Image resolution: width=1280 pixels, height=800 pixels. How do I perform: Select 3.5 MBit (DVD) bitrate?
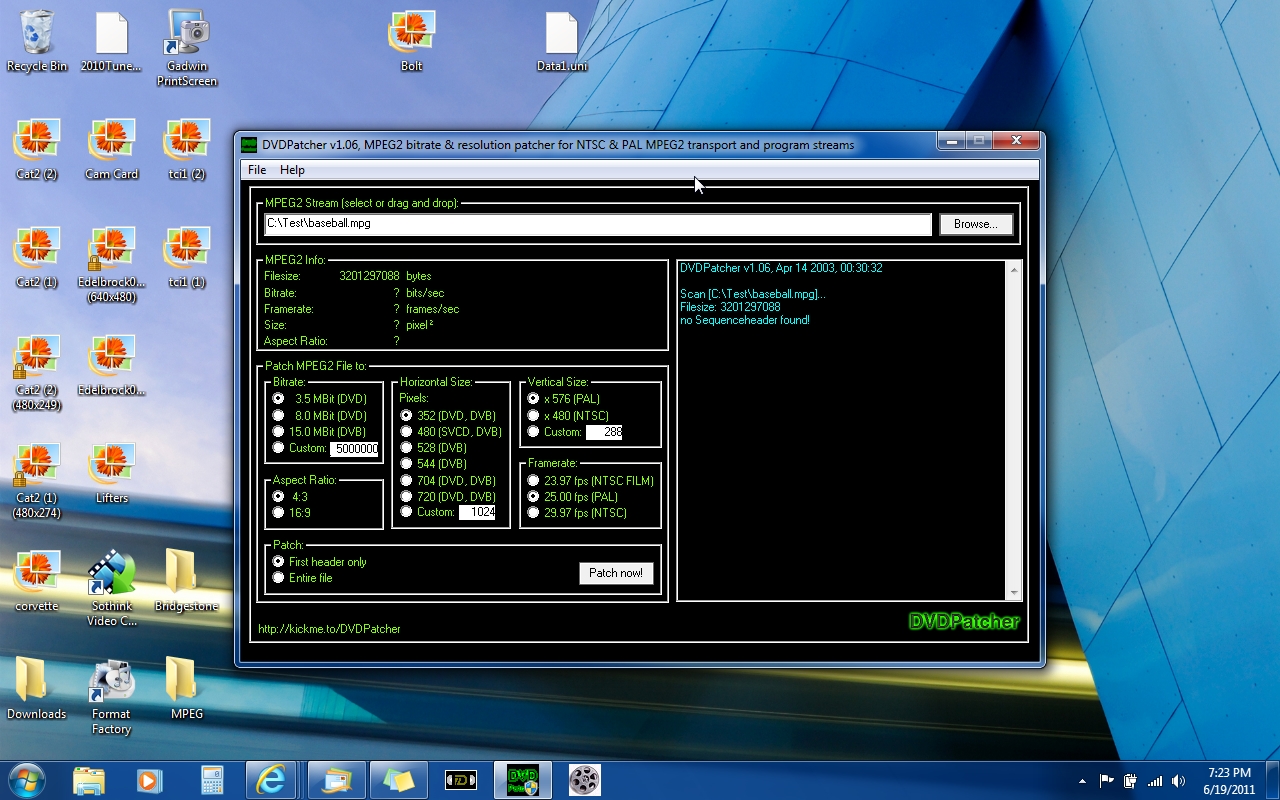click(279, 399)
